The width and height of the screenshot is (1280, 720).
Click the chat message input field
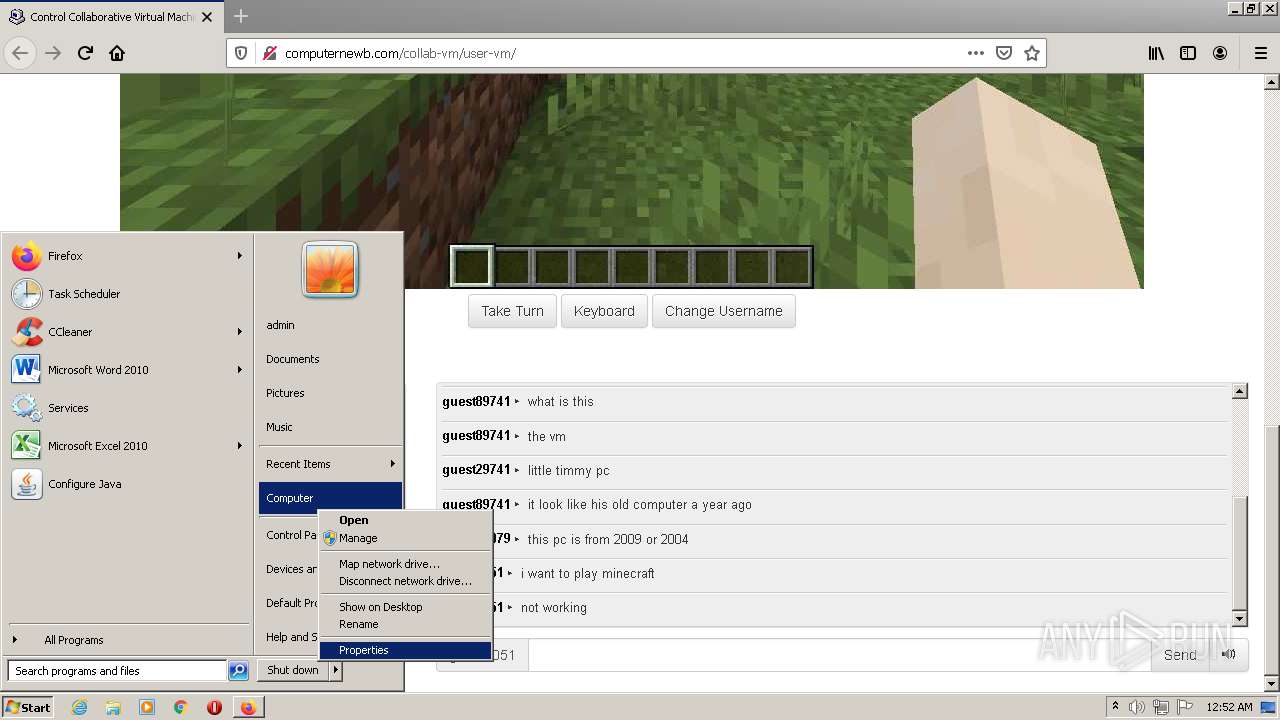click(x=840, y=655)
